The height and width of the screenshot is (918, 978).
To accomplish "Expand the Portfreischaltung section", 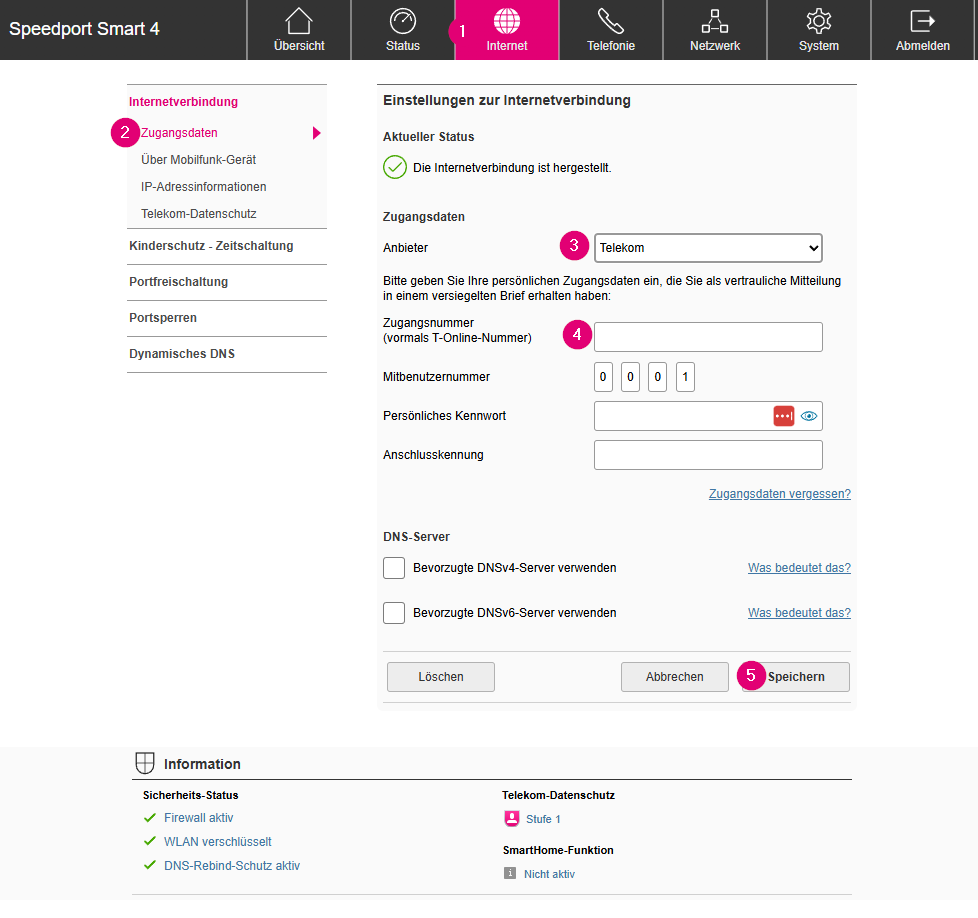I will (179, 282).
